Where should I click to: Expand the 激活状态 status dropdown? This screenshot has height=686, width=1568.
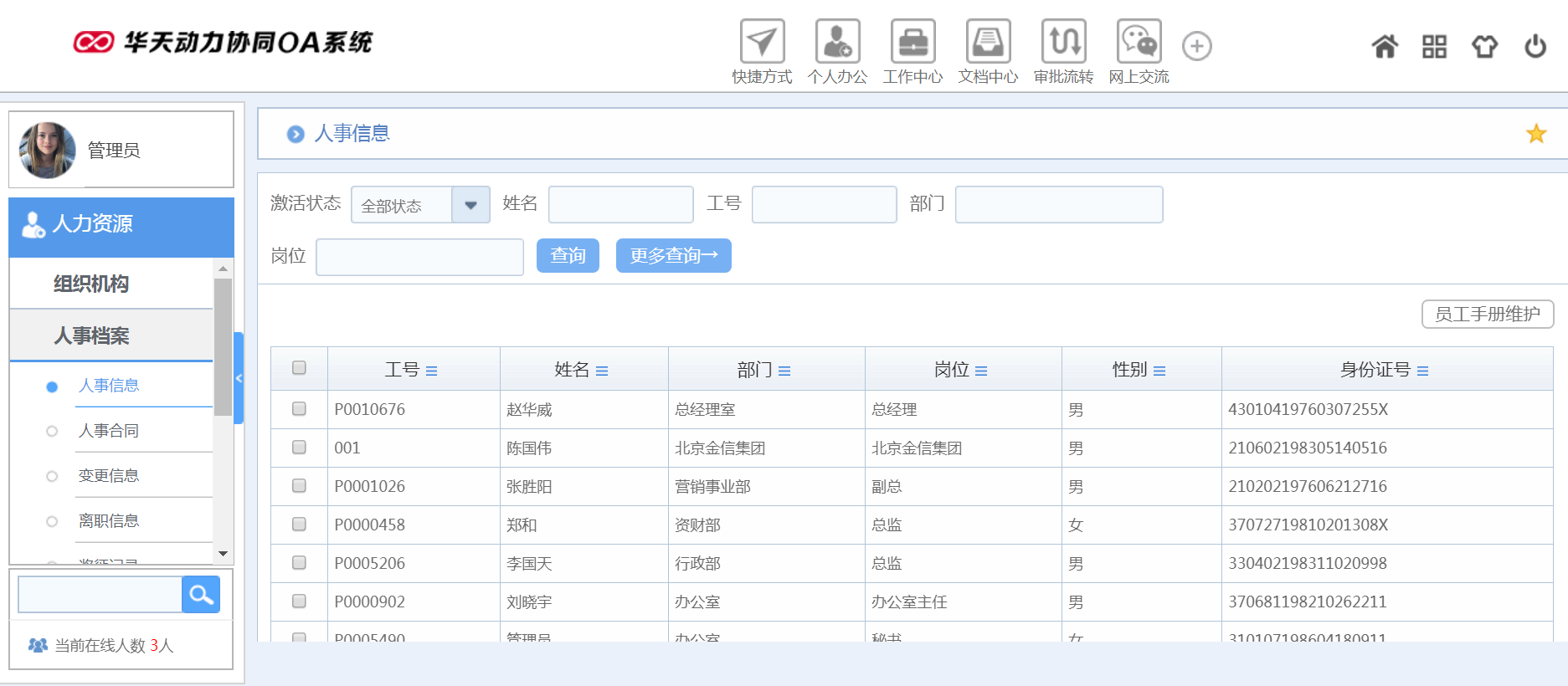[470, 205]
